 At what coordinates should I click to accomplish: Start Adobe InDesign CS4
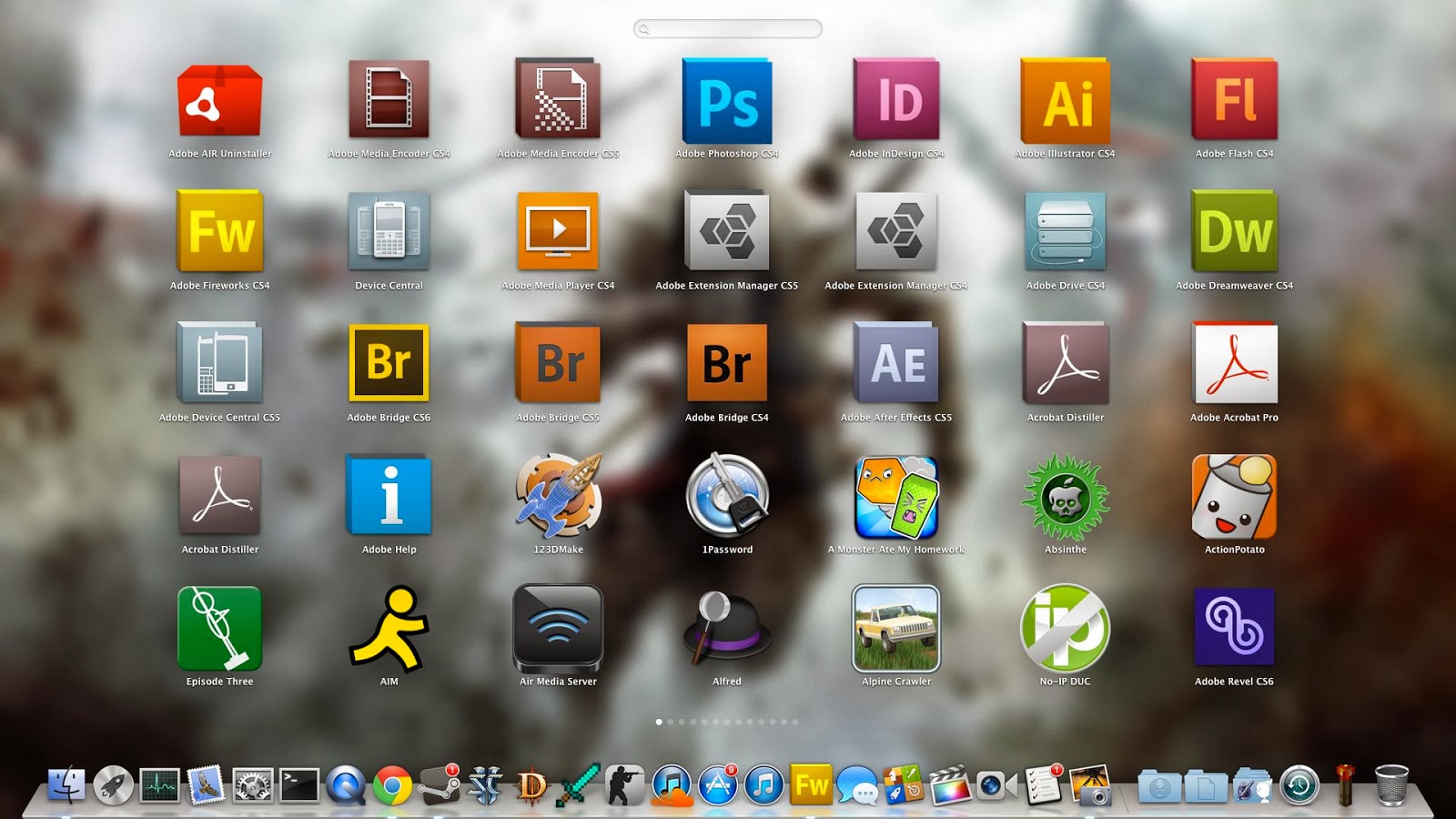[896, 99]
